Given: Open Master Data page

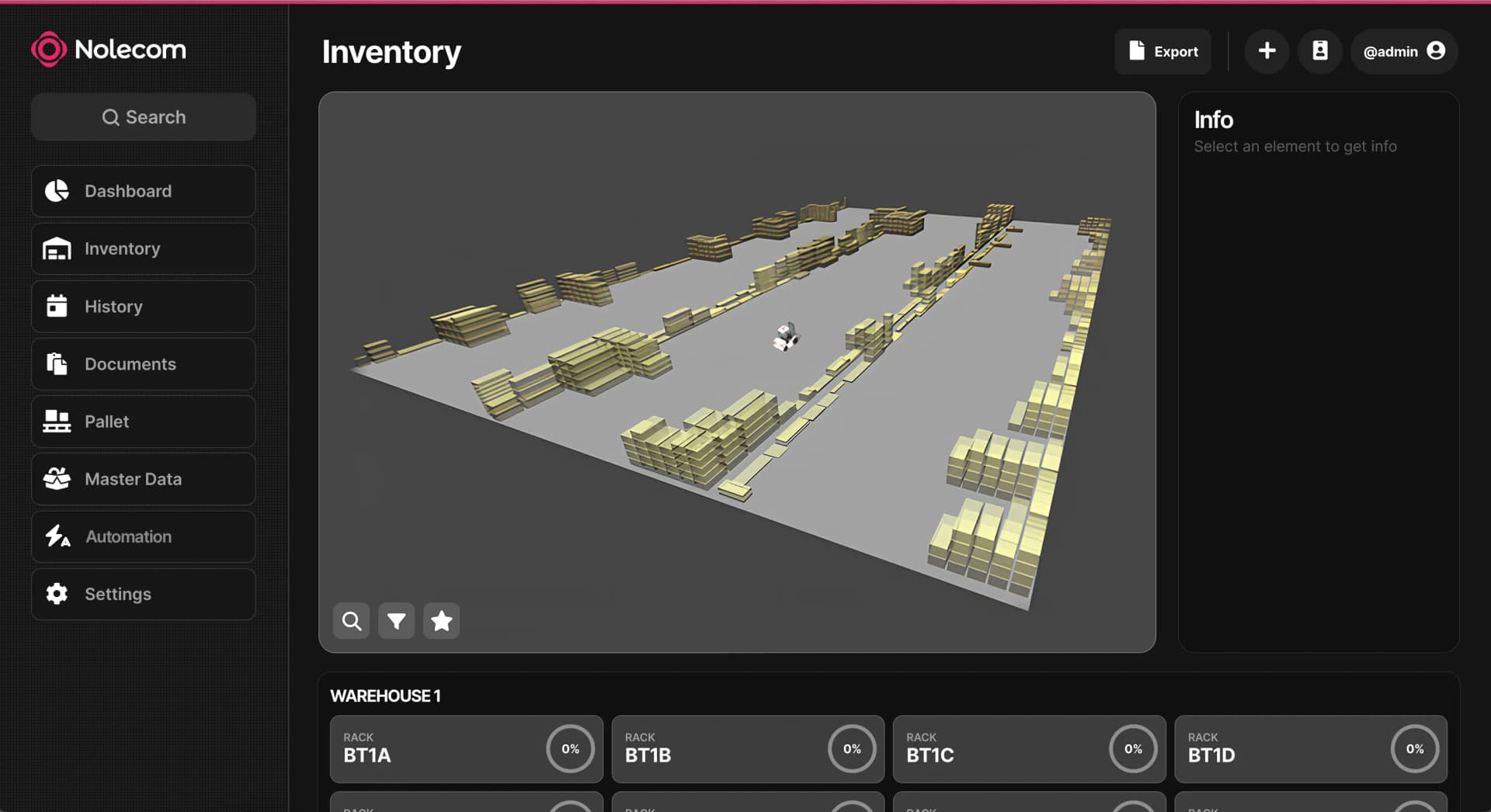Looking at the screenshot, I should tap(144, 479).
